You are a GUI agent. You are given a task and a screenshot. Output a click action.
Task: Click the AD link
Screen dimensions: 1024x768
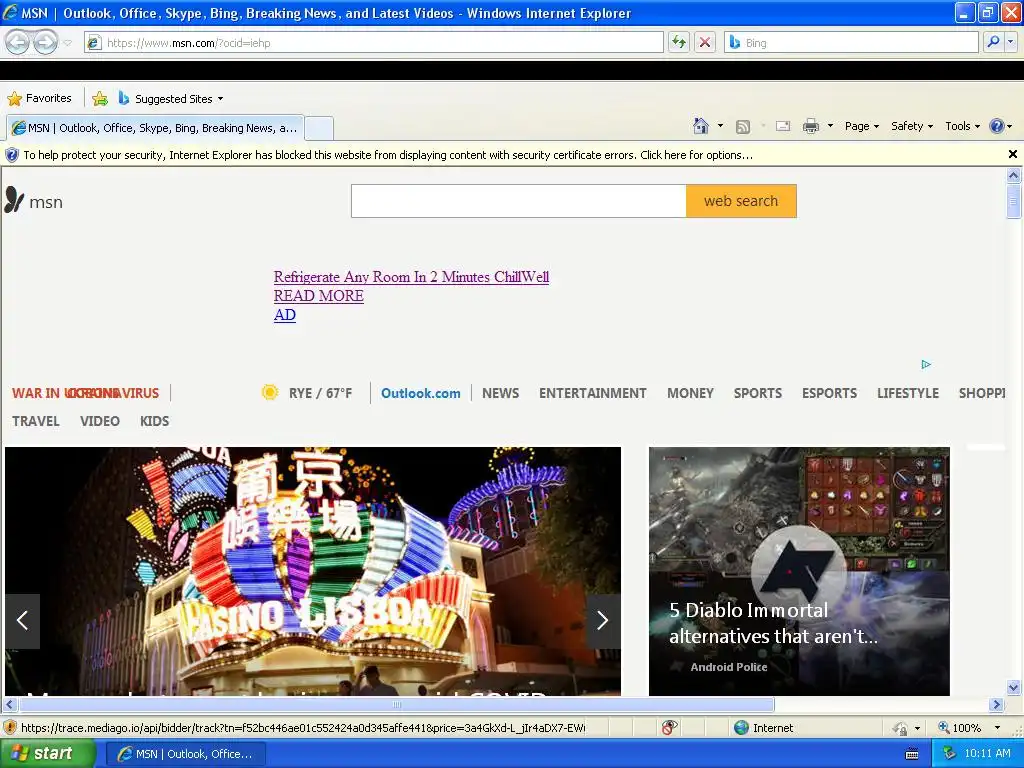click(x=285, y=315)
